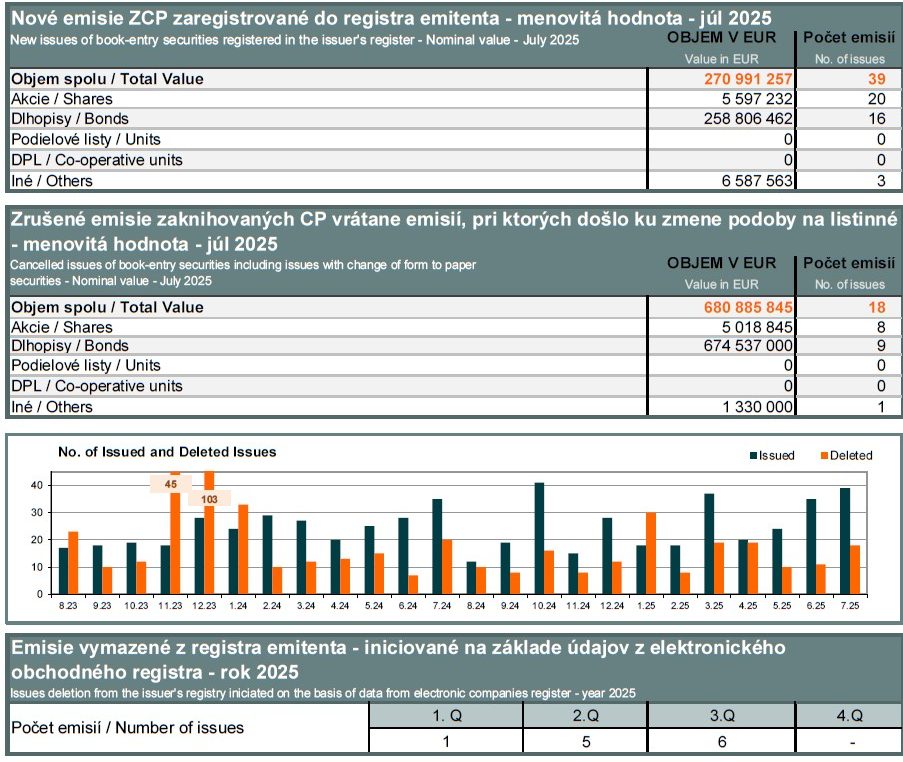The width and height of the screenshot is (903, 762).
Task: Click the value 5 under 2.Q
Action: (586, 742)
